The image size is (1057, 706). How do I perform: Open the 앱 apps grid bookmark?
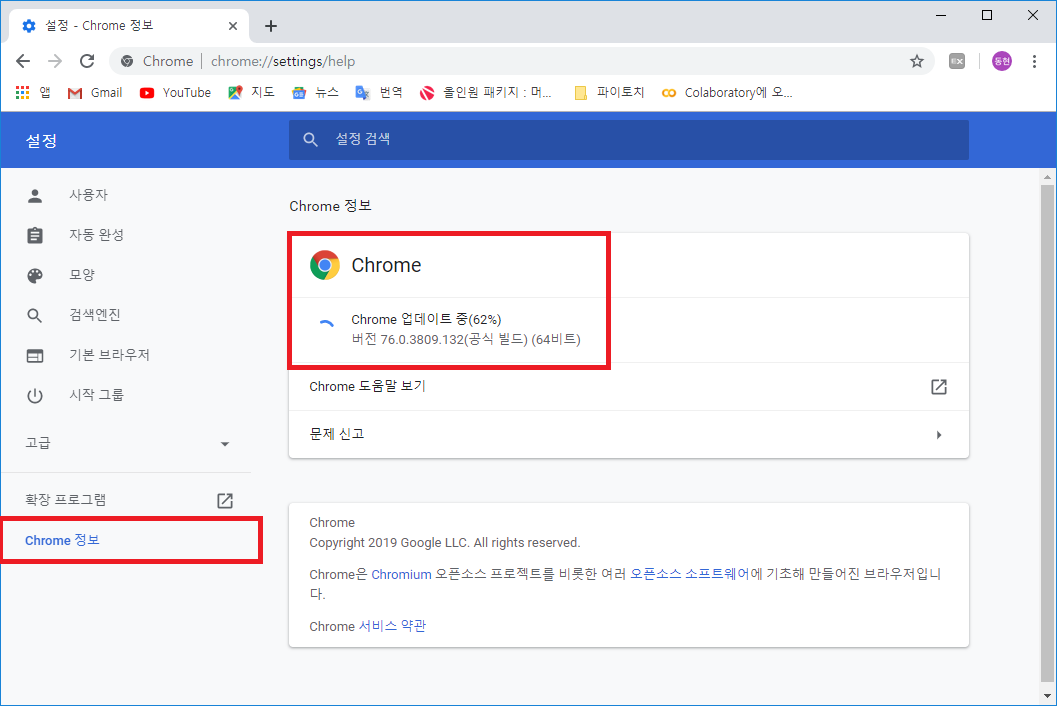coord(33,92)
